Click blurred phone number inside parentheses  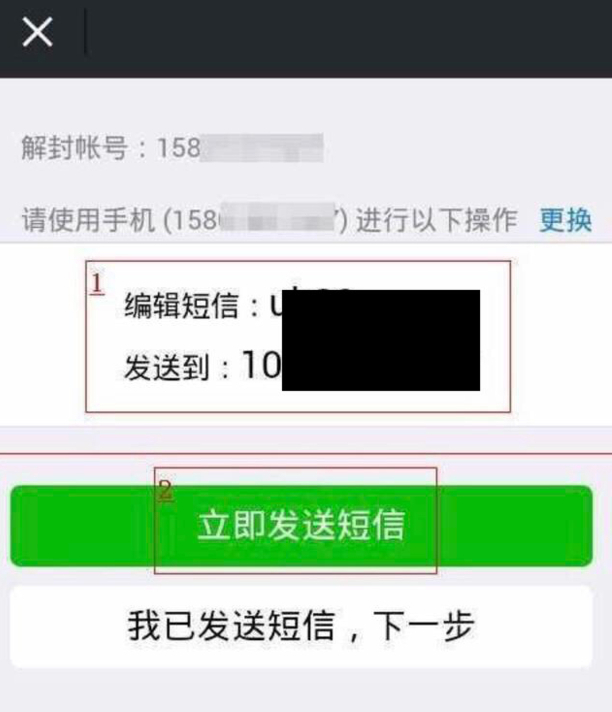coord(277,220)
